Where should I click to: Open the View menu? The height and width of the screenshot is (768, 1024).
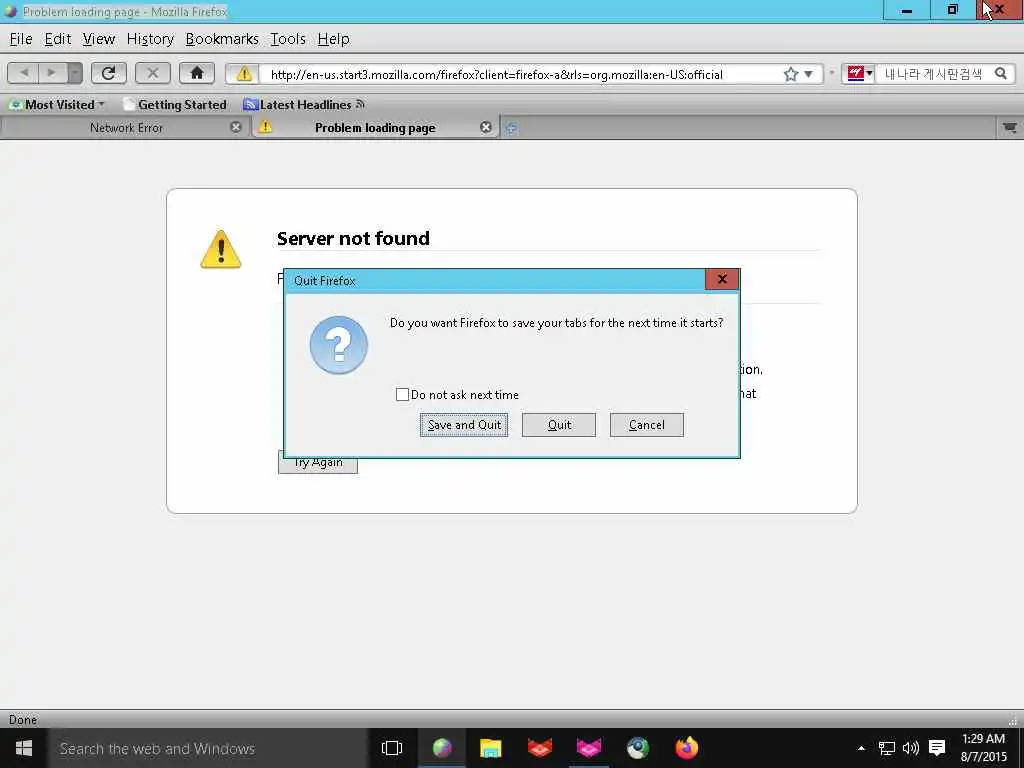(99, 39)
